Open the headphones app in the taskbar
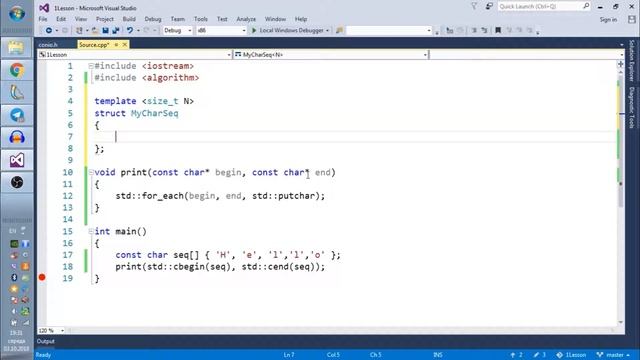The height and width of the screenshot is (360, 640). point(17,138)
